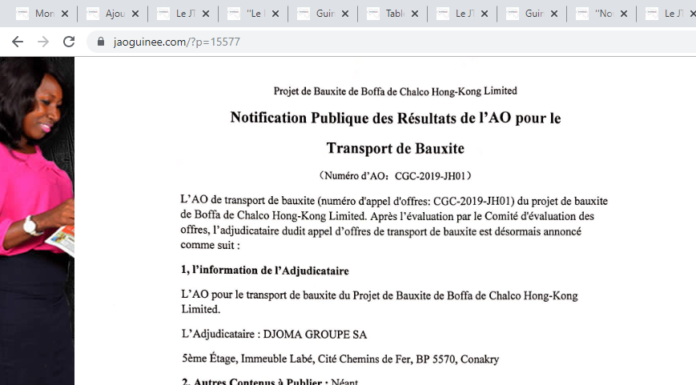696x385 pixels.
Task: Click the woman in pink advertisement image
Action: [x=37, y=221]
